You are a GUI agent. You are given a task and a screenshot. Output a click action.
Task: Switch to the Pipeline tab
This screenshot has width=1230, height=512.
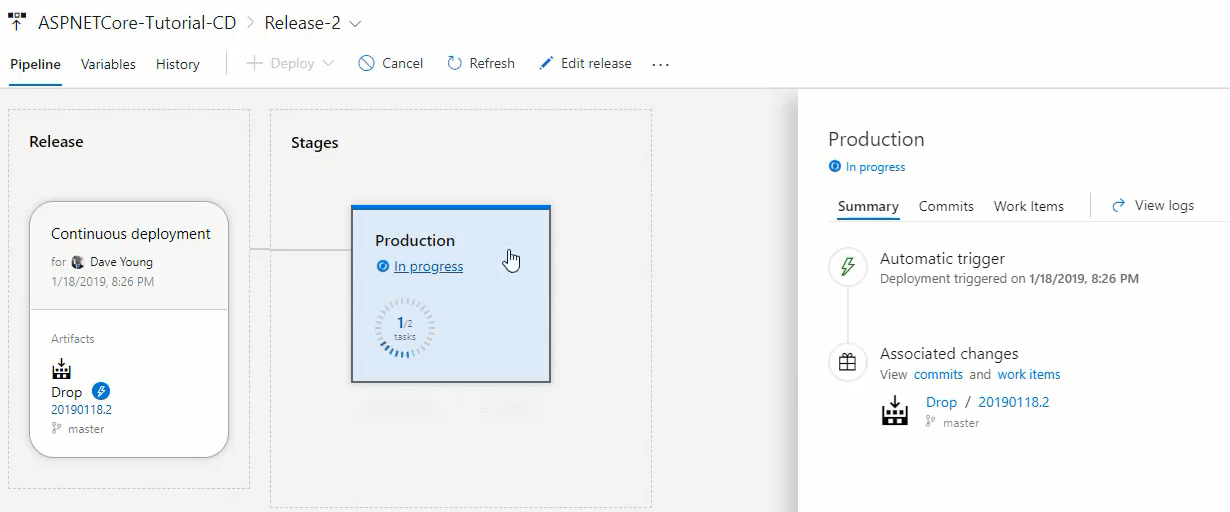click(35, 64)
